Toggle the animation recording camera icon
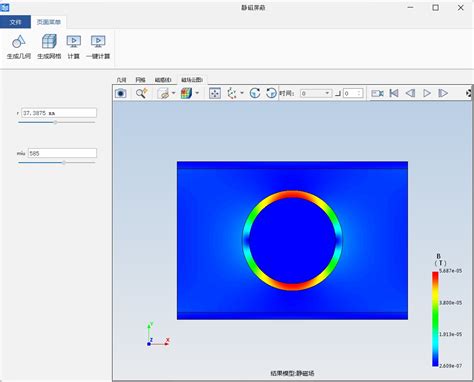Viewport: 474px width, 382px height. [377, 93]
